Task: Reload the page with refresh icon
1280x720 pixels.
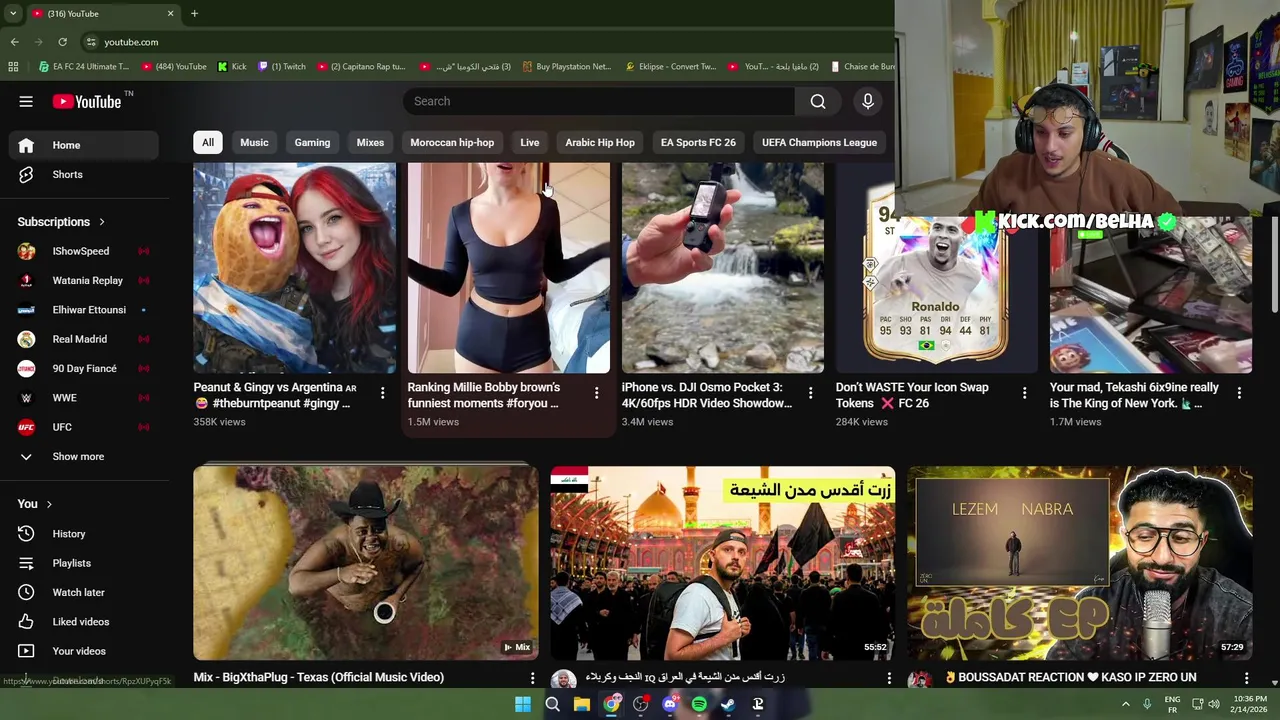Action: [62, 42]
